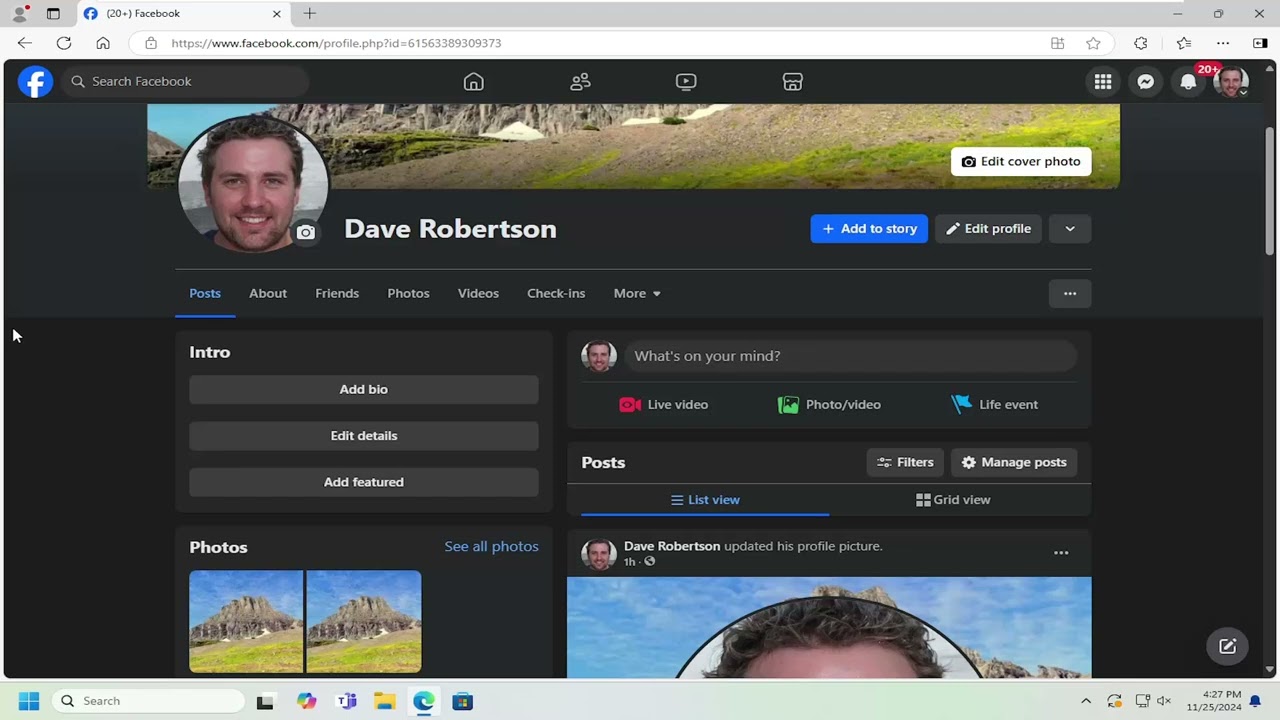
Task: Click the camera icon on profile picture
Action: (306, 232)
